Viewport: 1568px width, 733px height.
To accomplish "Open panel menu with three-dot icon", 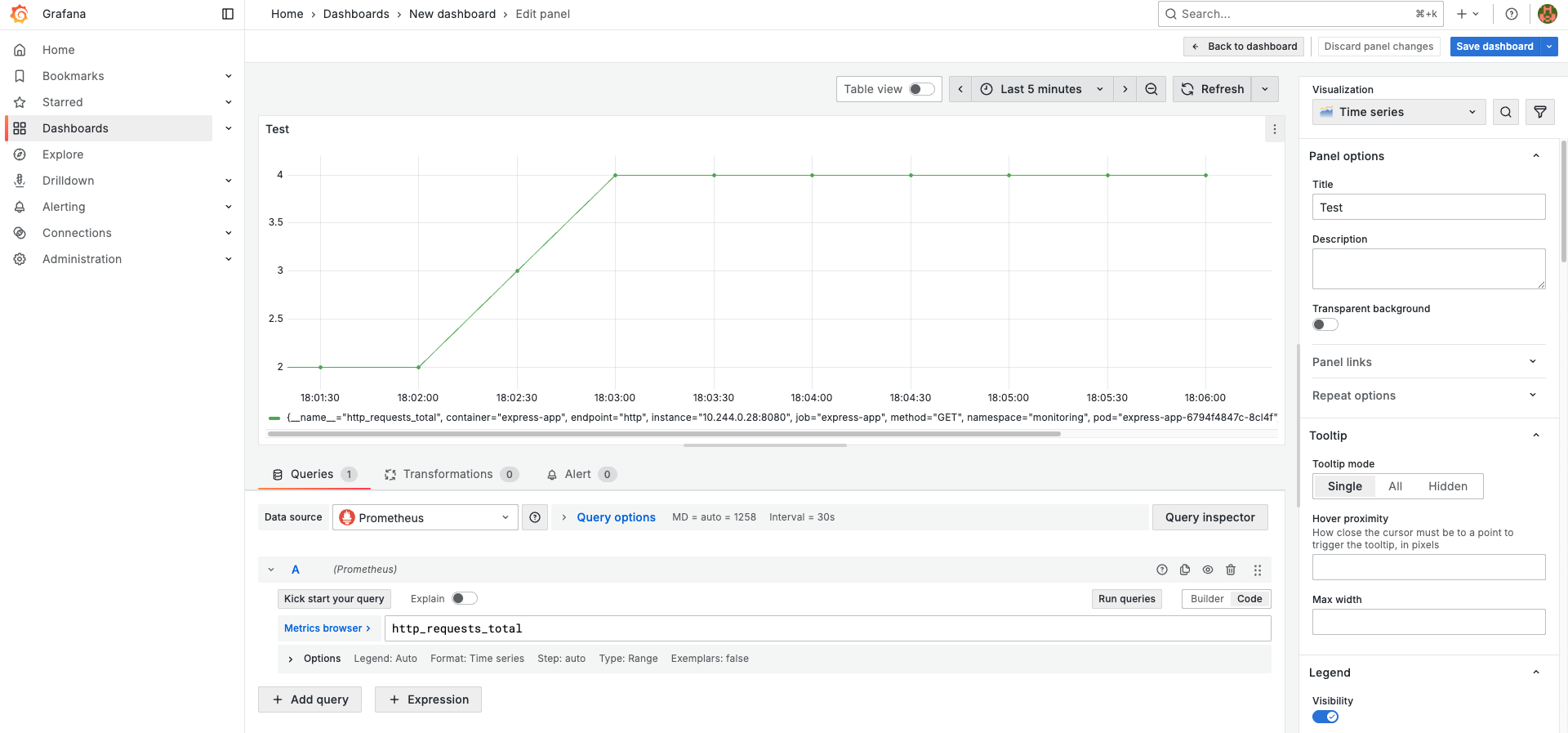I will pyautogui.click(x=1275, y=129).
